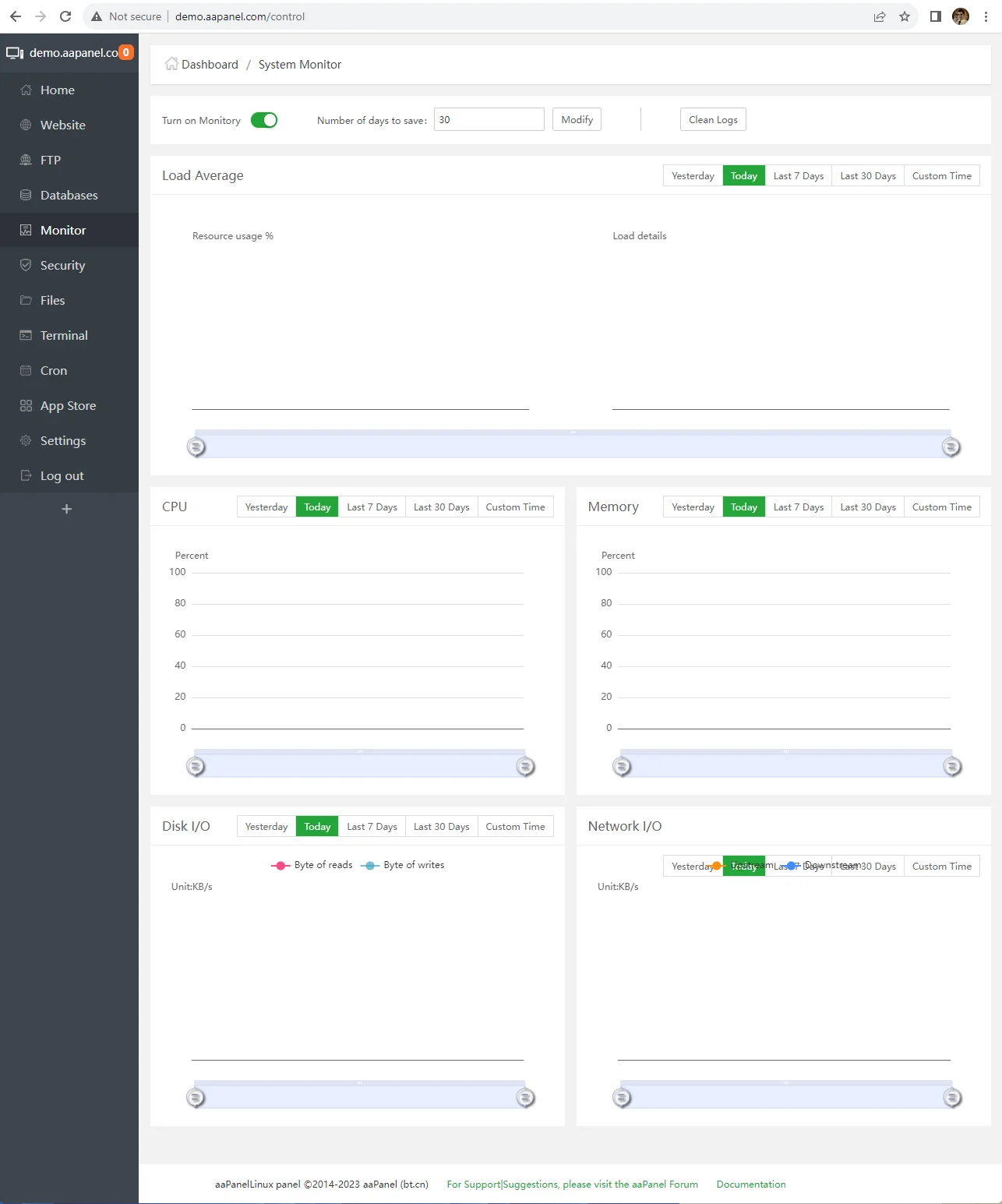Image resolution: width=1002 pixels, height=1204 pixels.
Task: Open the Website section from the sidebar
Action: [x=62, y=125]
